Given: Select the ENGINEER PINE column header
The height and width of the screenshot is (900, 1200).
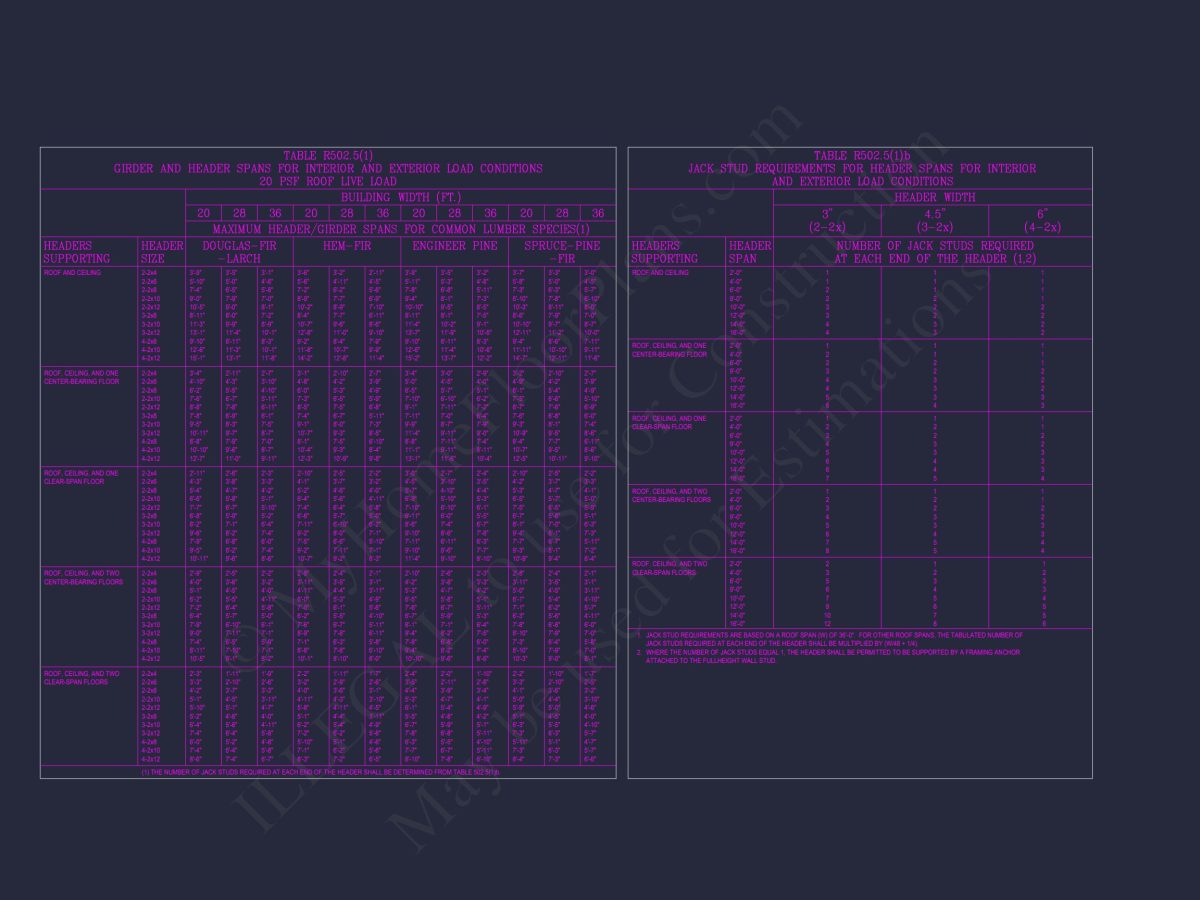Looking at the screenshot, I should pyautogui.click(x=454, y=245).
